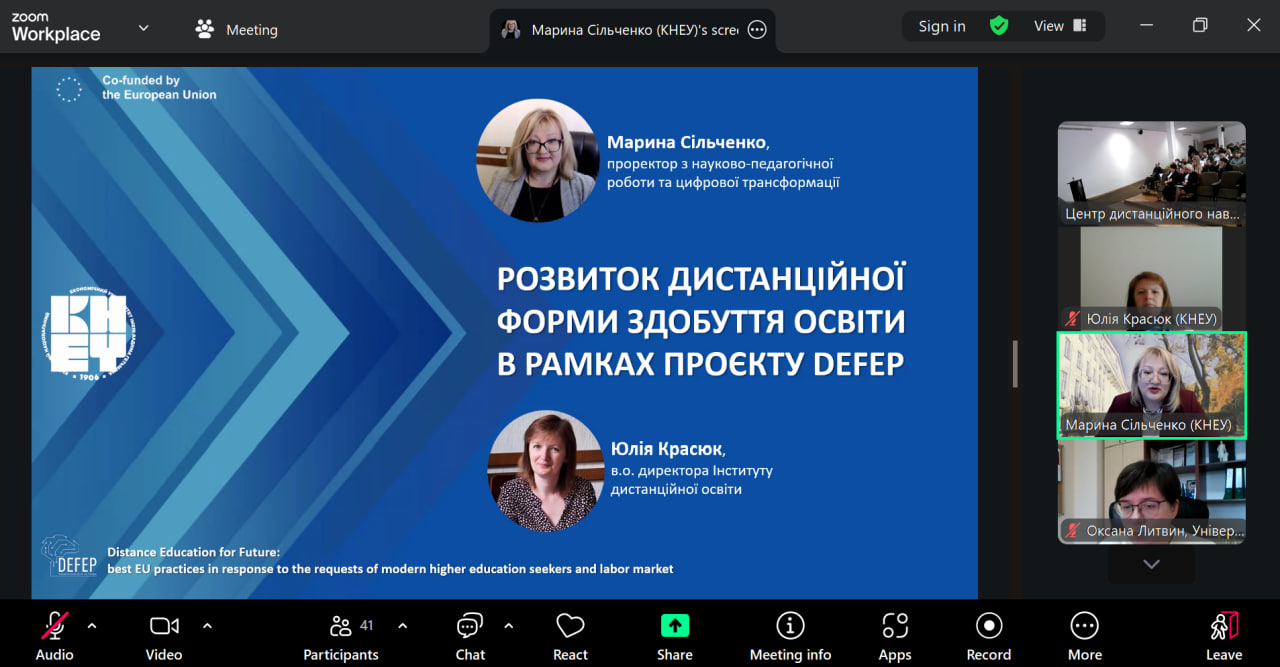Start recording with Record button
1280x667 pixels.
(x=989, y=634)
